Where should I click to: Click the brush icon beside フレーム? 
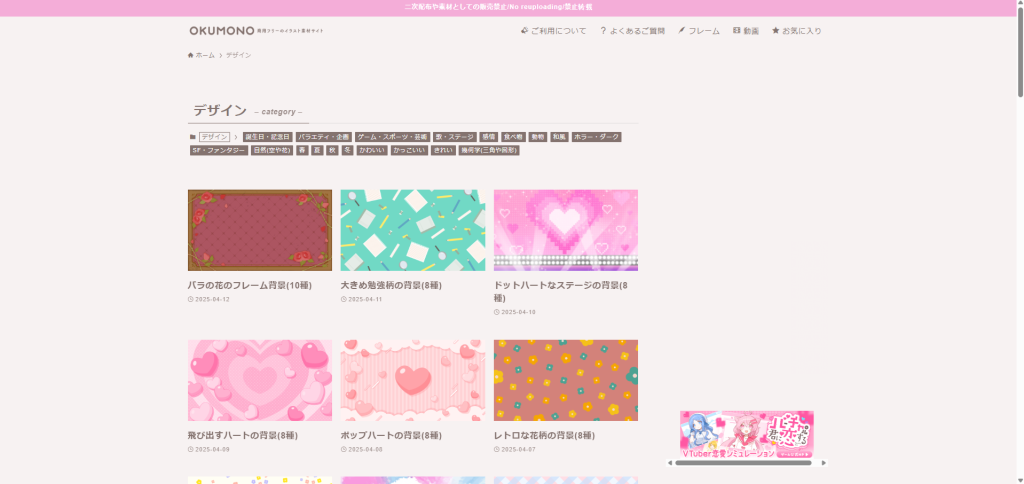[682, 31]
